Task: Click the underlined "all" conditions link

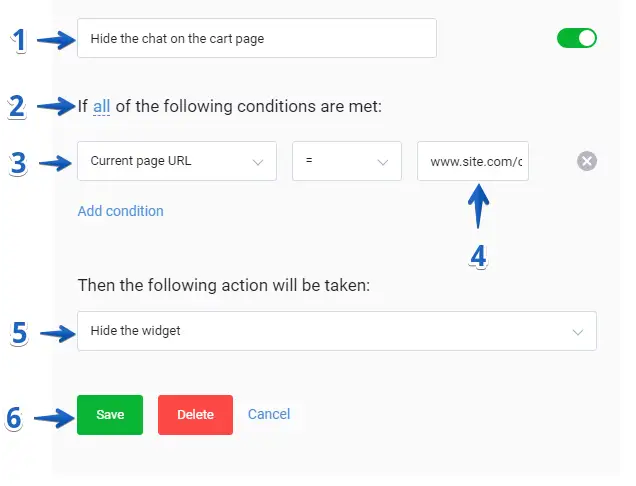Action: coord(102,105)
